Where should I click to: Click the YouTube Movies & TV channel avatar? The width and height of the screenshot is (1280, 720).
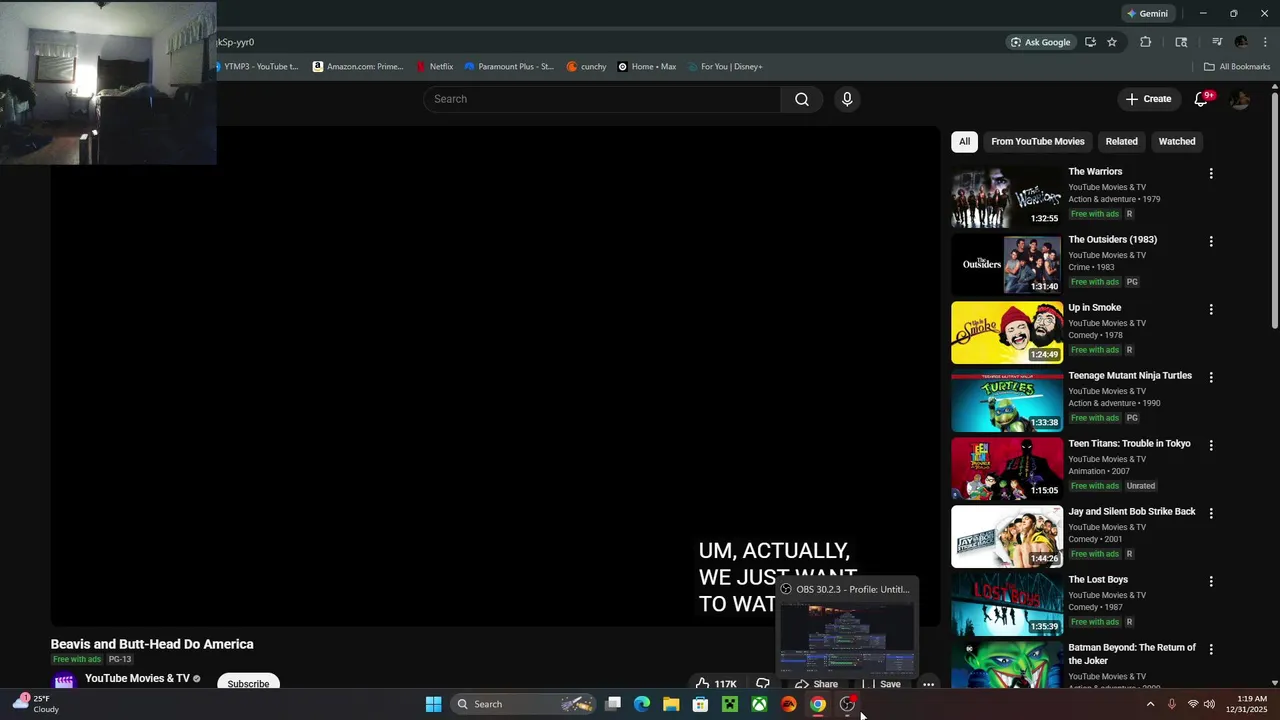[64, 681]
